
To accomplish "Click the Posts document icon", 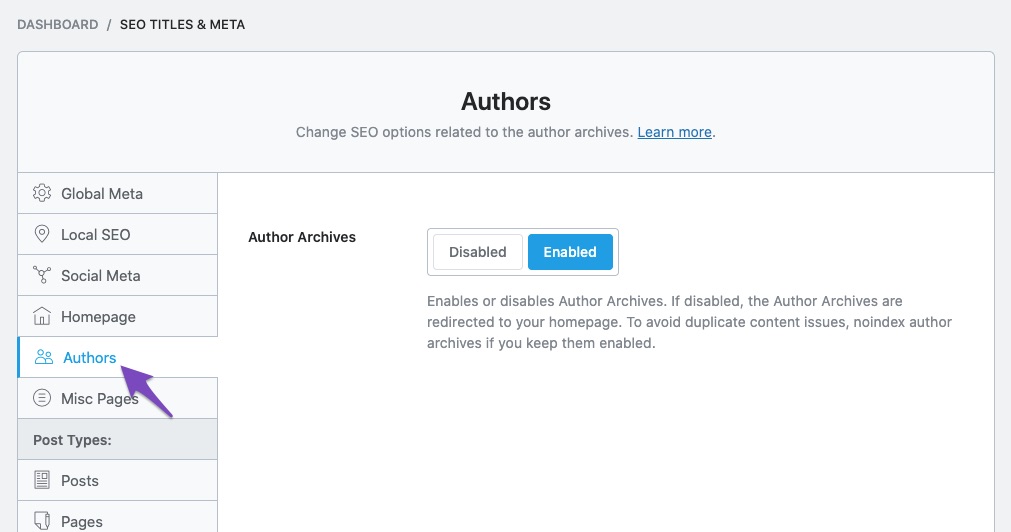I will [x=42, y=480].
